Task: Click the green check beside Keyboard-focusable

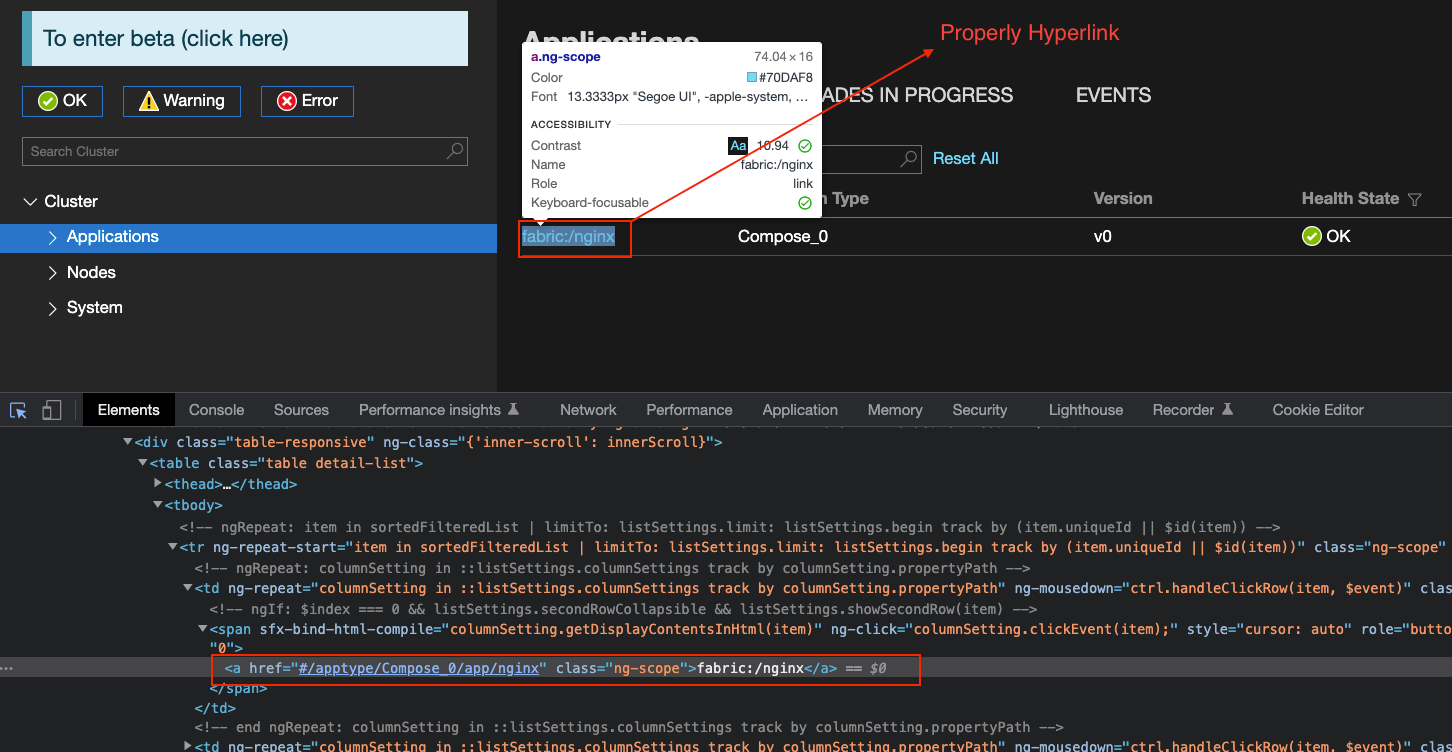Action: click(x=805, y=202)
